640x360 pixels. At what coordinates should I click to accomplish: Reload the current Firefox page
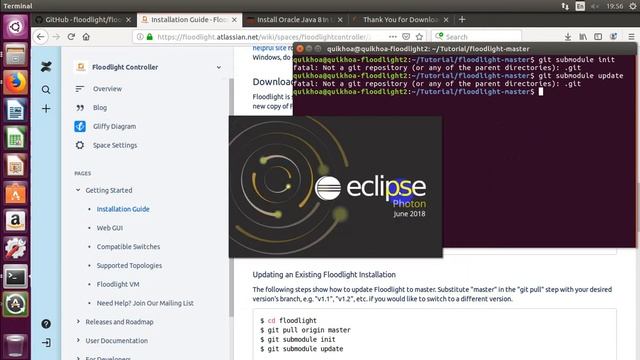tap(71, 37)
